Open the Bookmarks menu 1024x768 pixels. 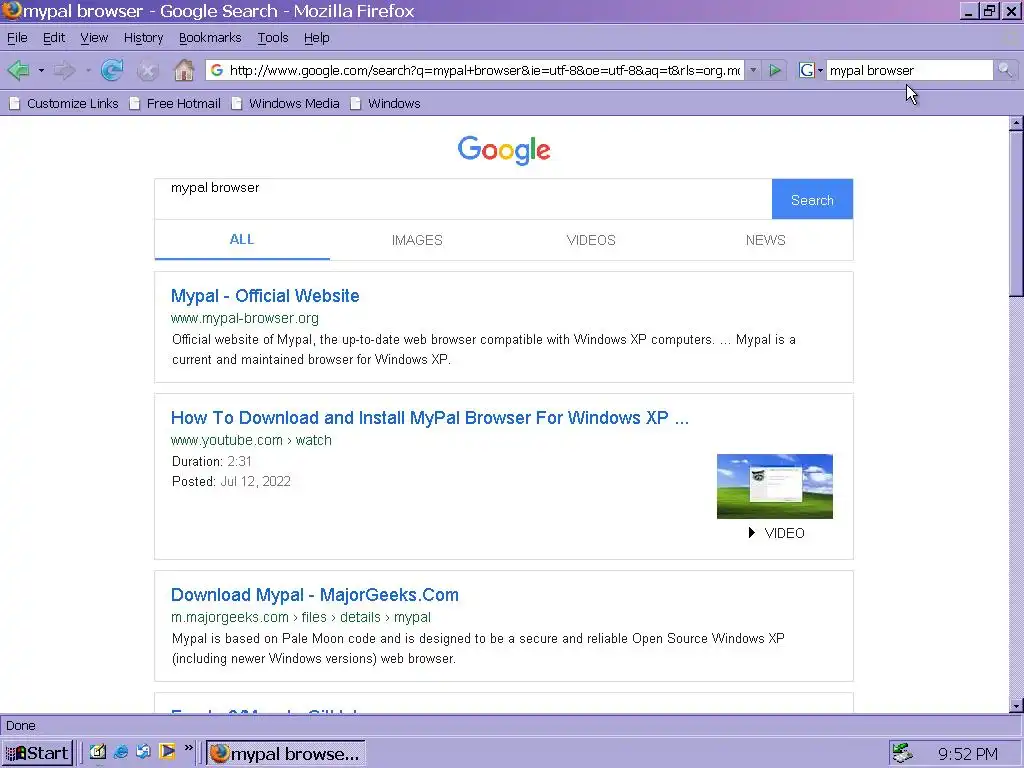pos(210,38)
